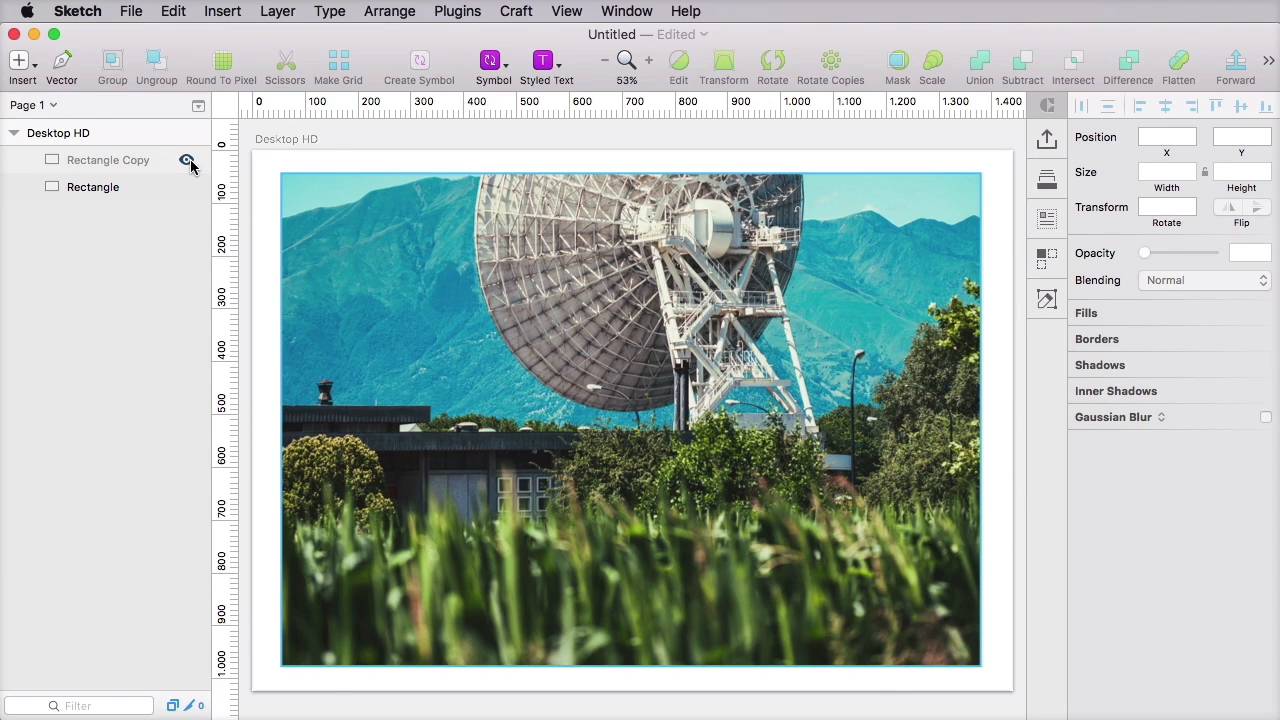Align layers to horizontal center
This screenshot has width=1280, height=720.
1165,106
